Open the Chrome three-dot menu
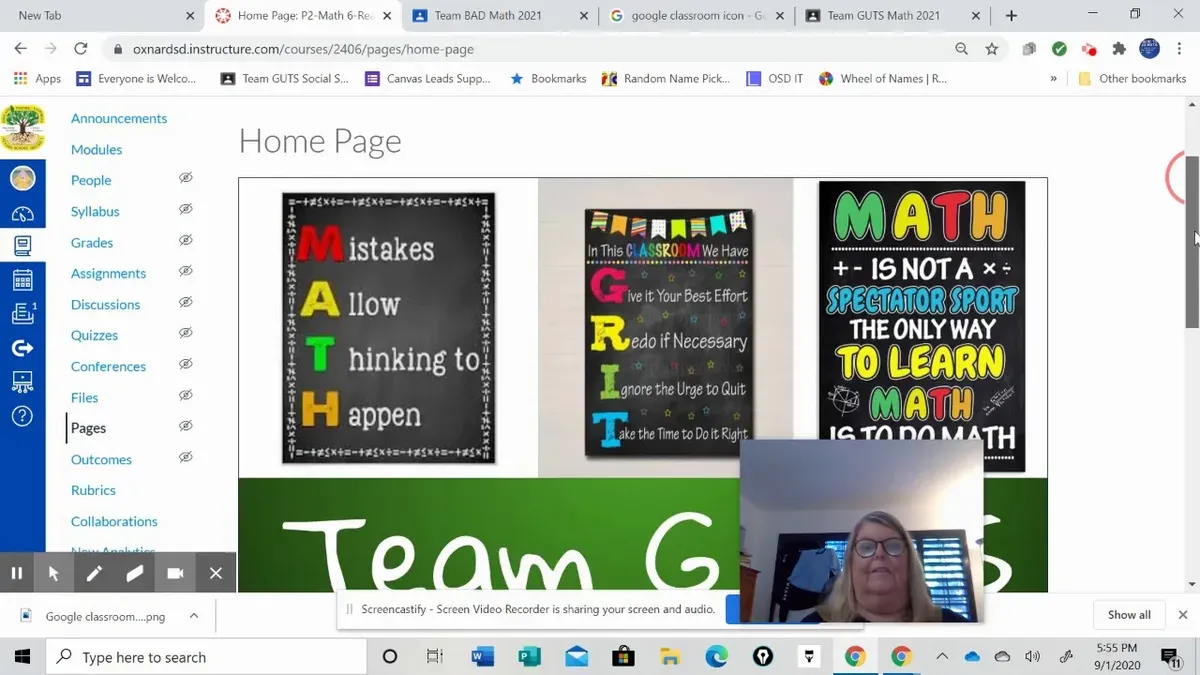Image resolution: width=1200 pixels, height=675 pixels. [x=1180, y=48]
